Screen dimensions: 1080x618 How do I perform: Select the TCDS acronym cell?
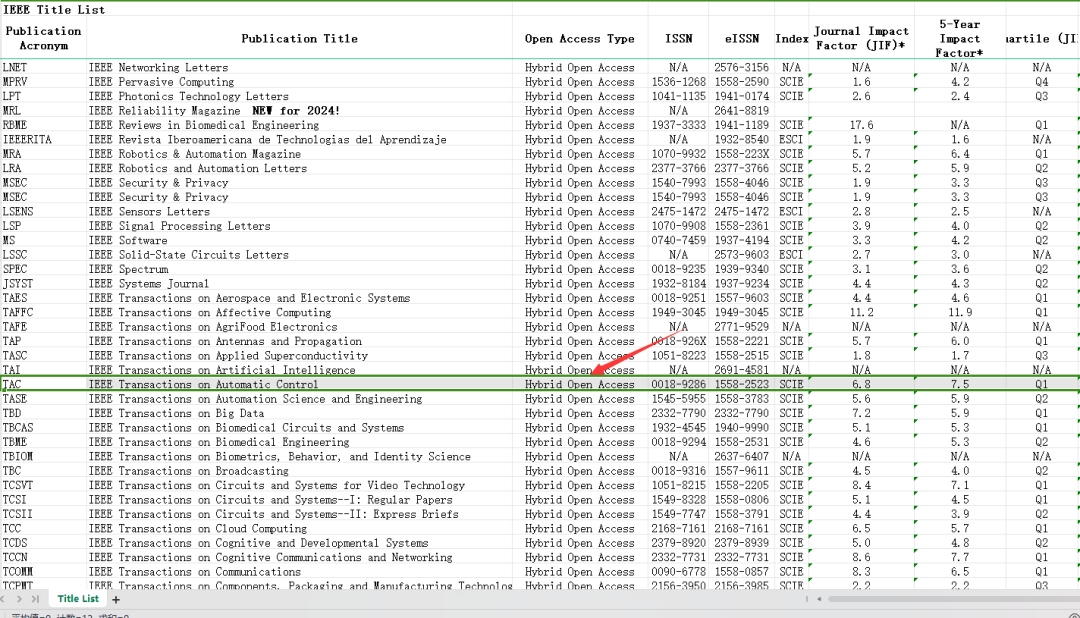(x=43, y=543)
